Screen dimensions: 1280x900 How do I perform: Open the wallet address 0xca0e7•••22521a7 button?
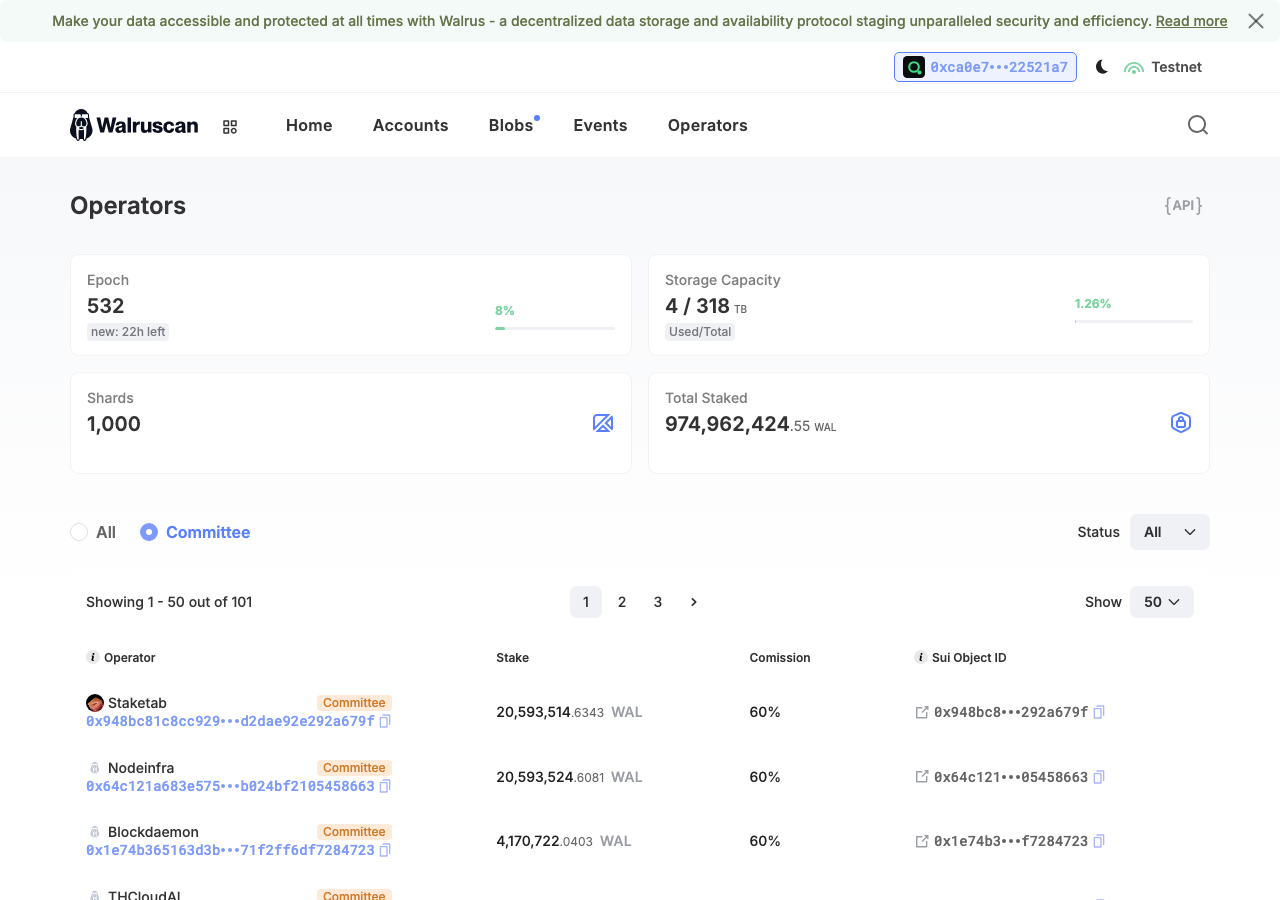tap(985, 67)
